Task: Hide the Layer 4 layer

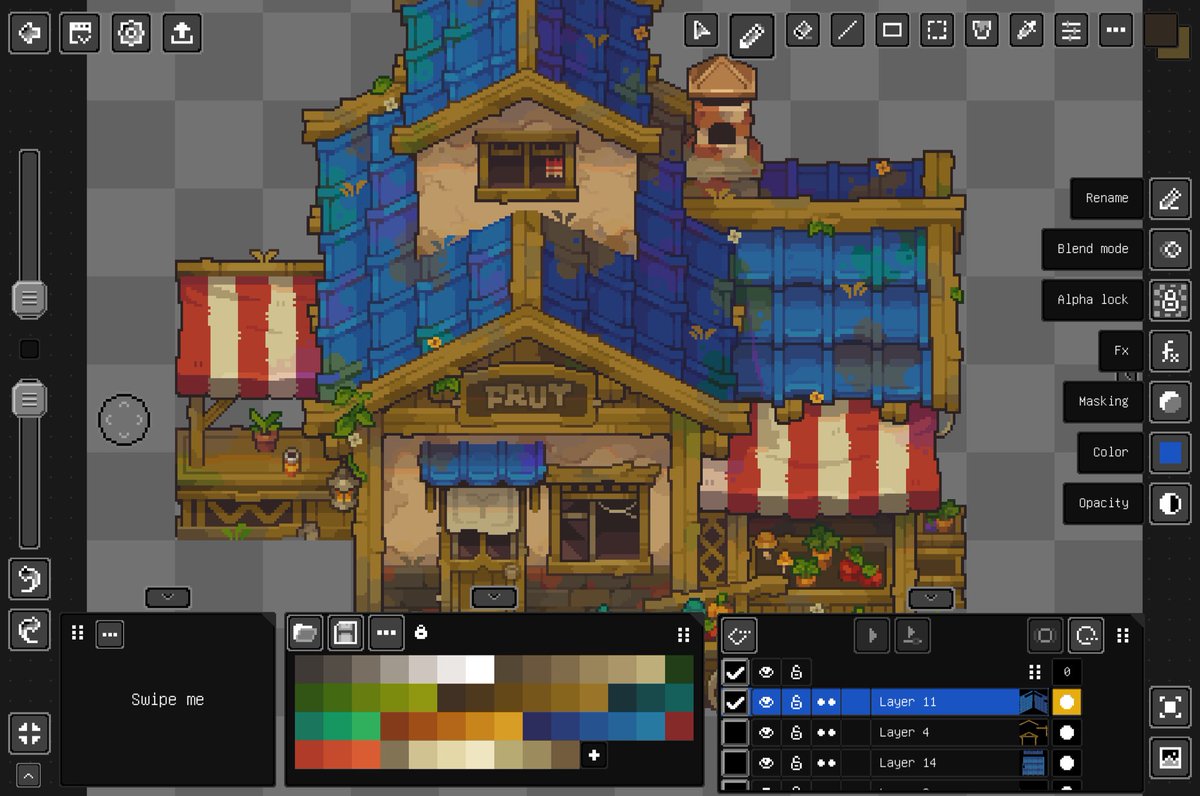Action: tap(766, 732)
